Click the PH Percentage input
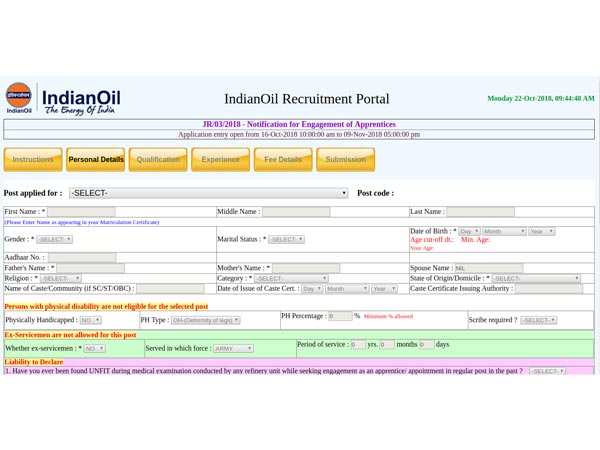600x450 pixels. [340, 316]
